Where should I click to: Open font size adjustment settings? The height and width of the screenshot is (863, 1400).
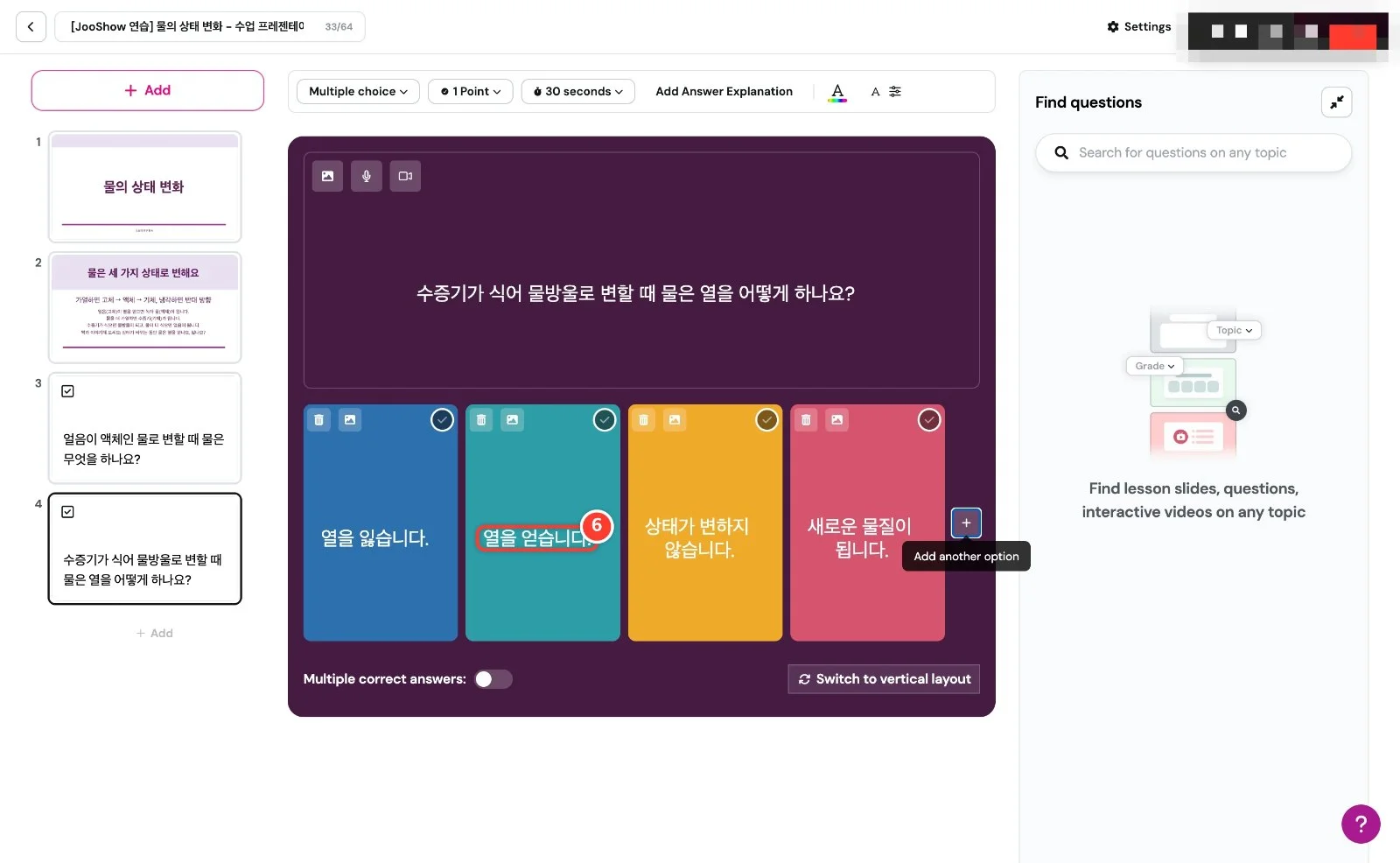[885, 92]
